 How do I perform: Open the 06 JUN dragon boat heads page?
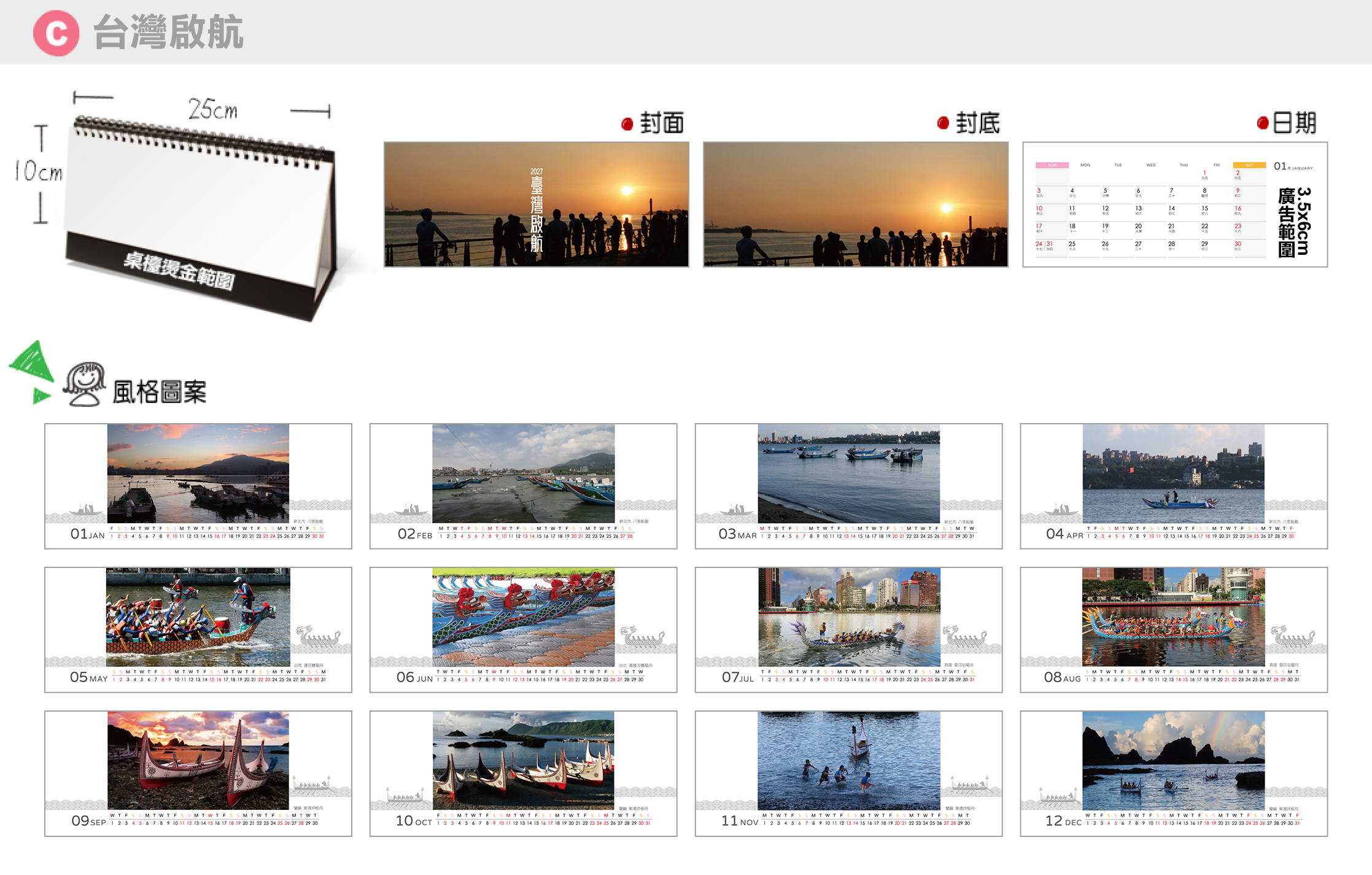[524, 629]
